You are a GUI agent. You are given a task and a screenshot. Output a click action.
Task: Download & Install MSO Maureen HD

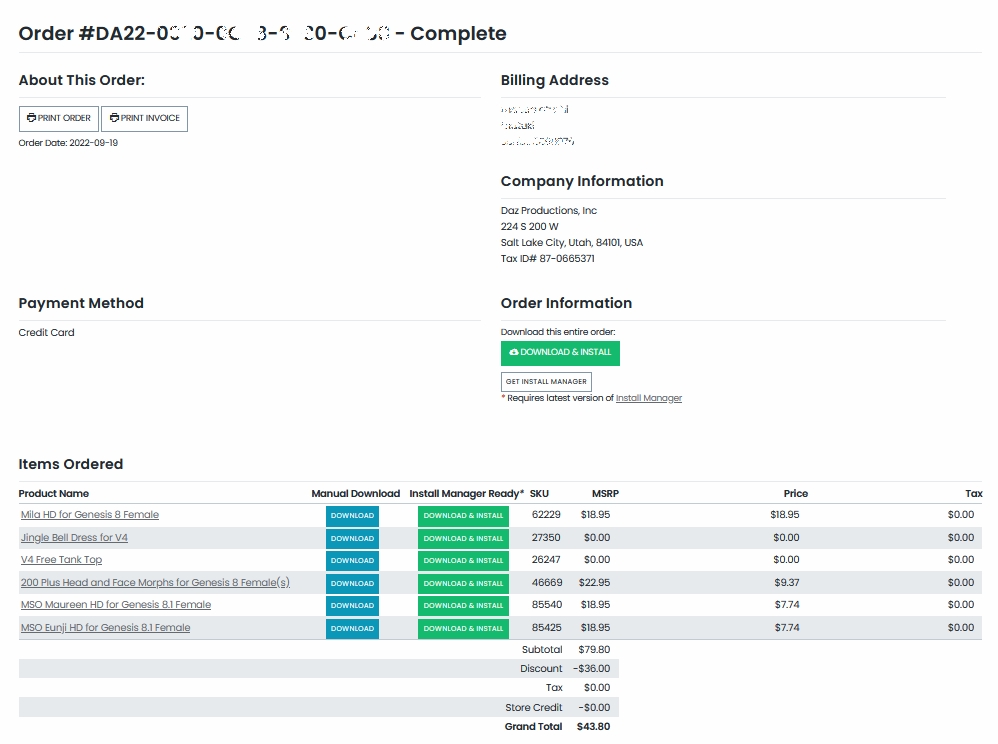[x=463, y=606]
